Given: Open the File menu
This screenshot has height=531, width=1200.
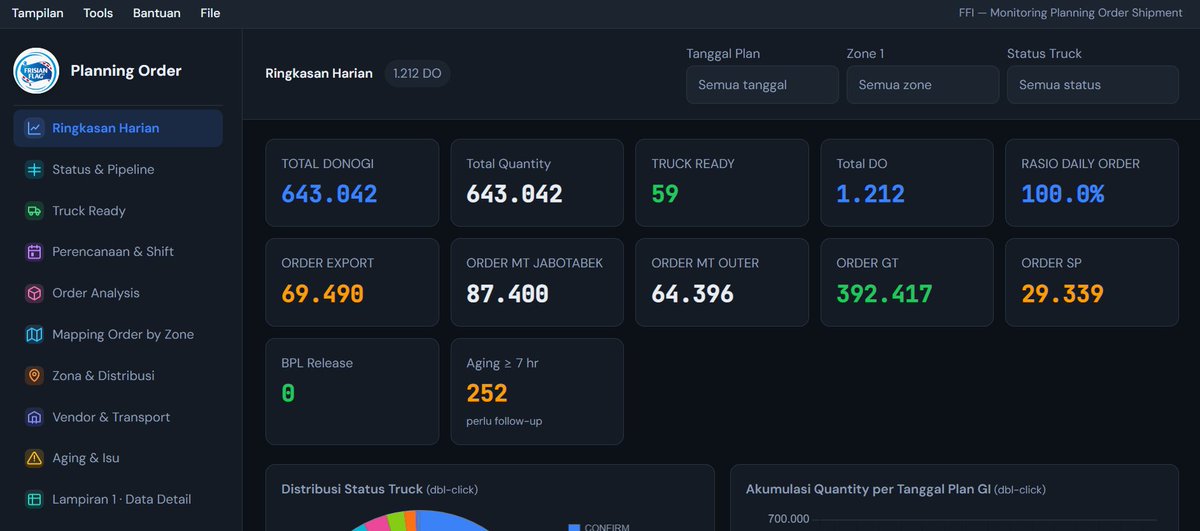Looking at the screenshot, I should [210, 13].
